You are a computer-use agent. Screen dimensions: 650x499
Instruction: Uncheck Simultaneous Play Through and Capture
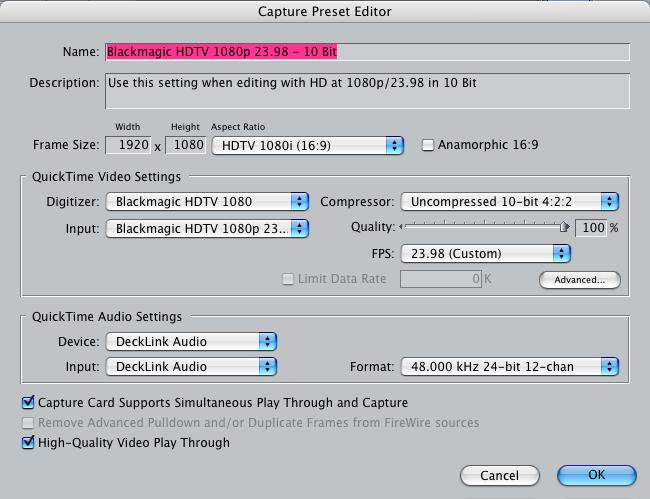(x=28, y=402)
